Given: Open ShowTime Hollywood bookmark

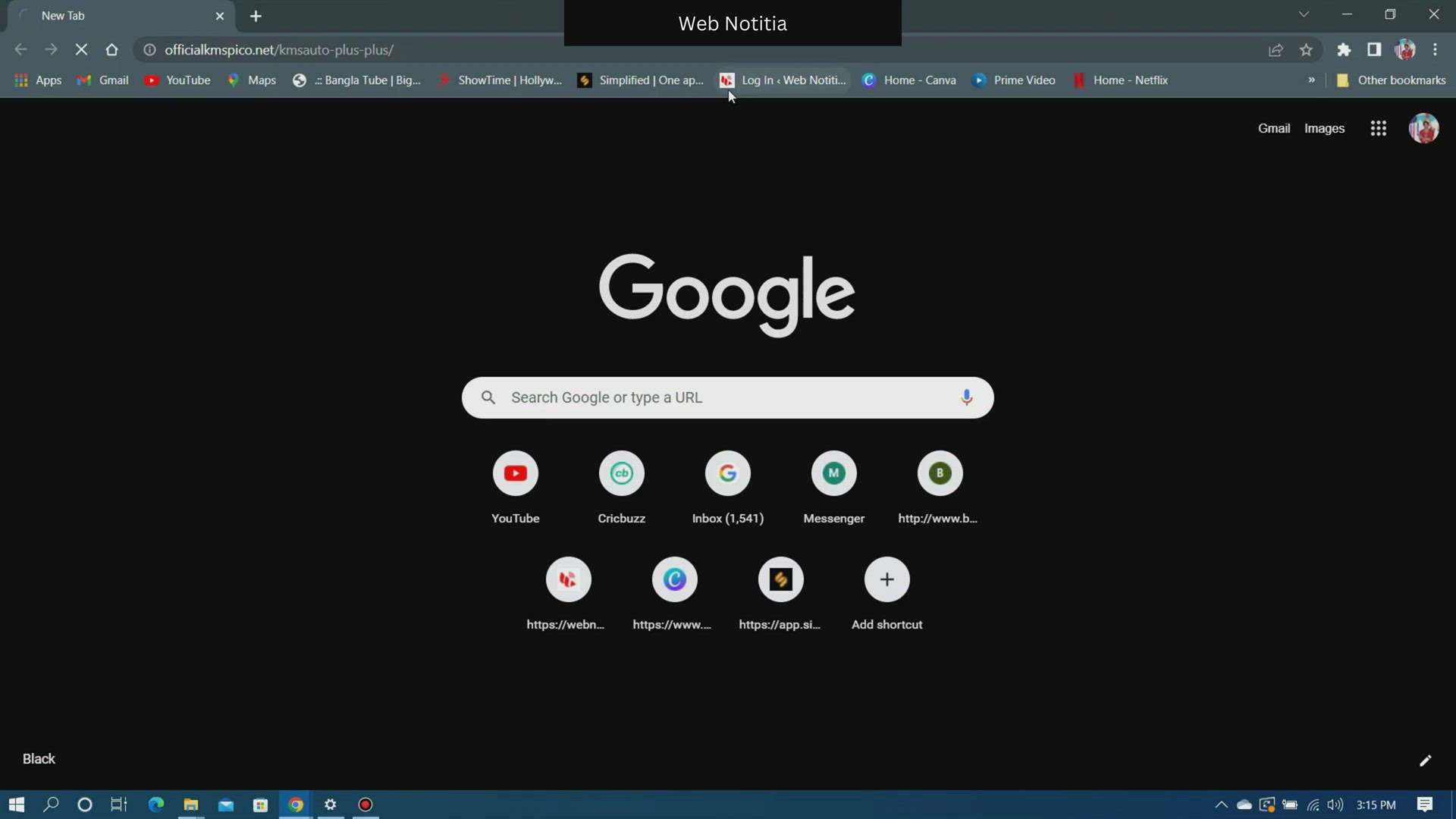Looking at the screenshot, I should point(500,80).
